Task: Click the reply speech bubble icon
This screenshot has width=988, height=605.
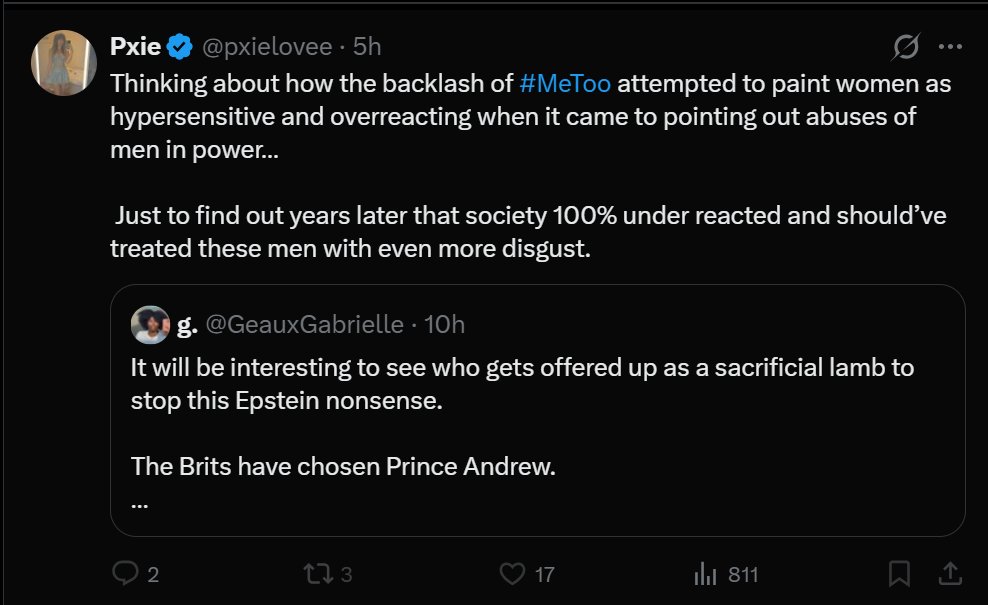Action: coord(125,573)
